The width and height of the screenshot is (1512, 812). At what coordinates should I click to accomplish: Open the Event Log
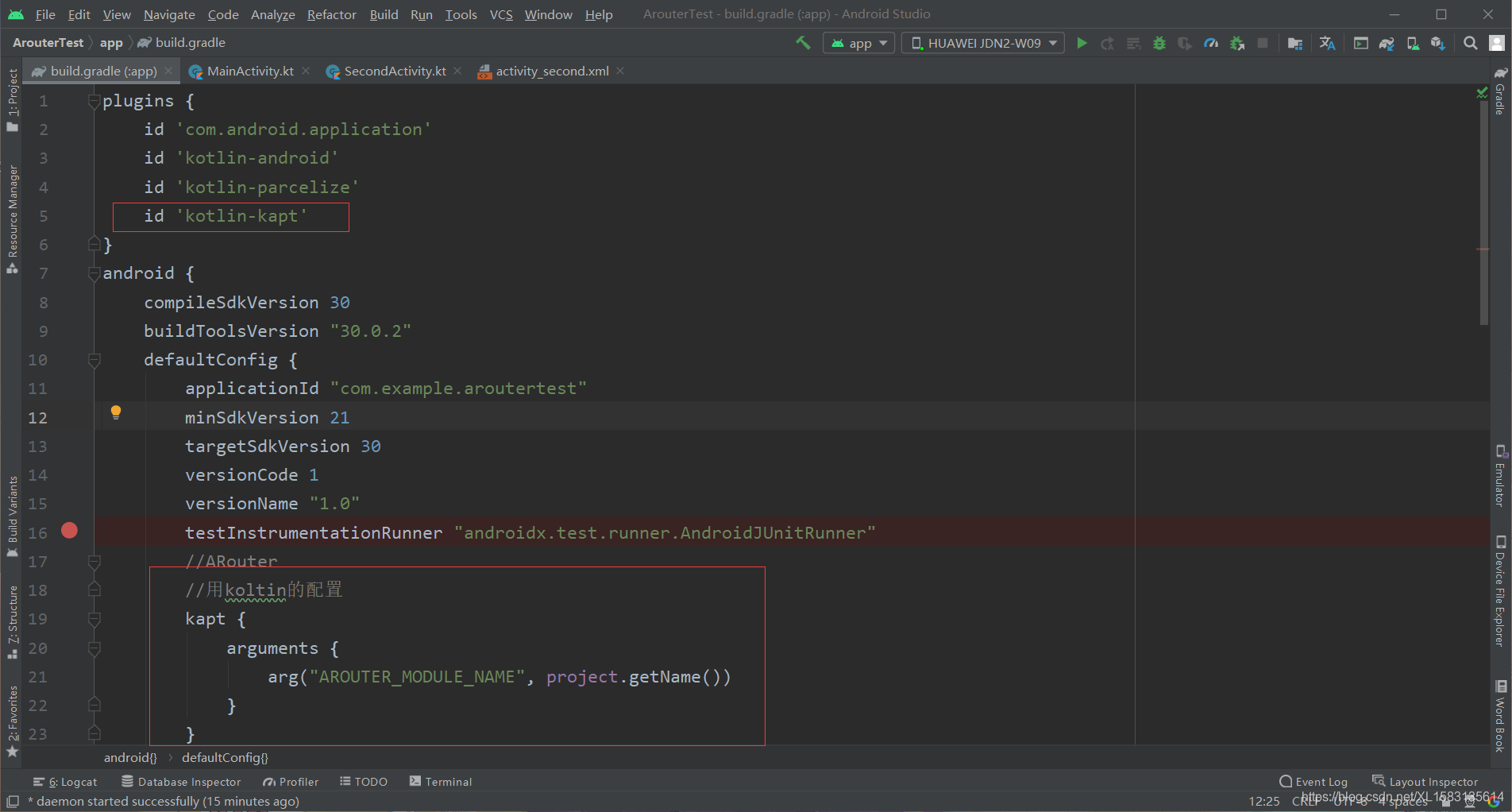[1313, 782]
